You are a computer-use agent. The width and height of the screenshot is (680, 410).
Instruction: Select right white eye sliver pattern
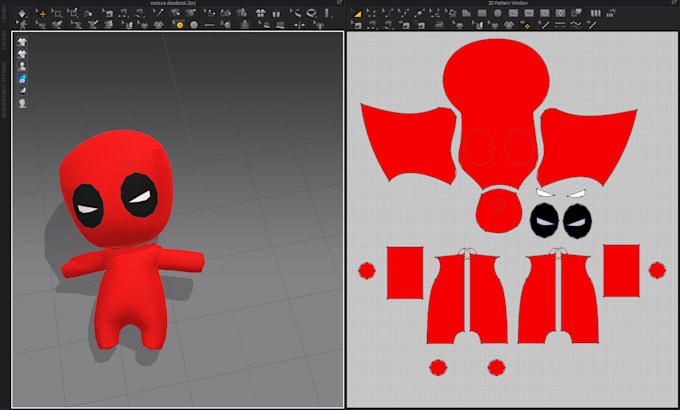point(577,193)
